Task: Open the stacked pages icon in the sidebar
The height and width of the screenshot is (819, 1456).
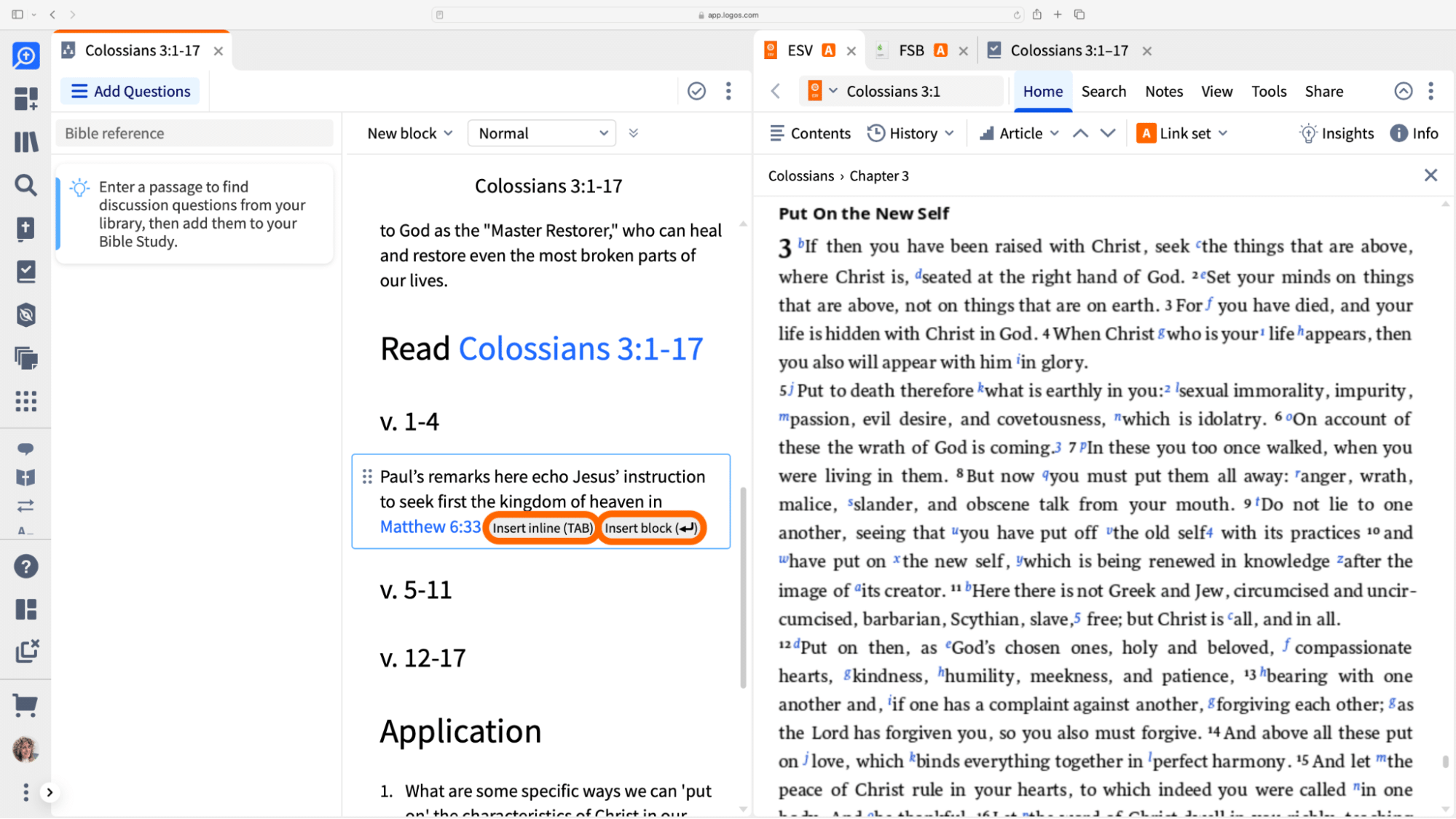Action: pos(25,357)
